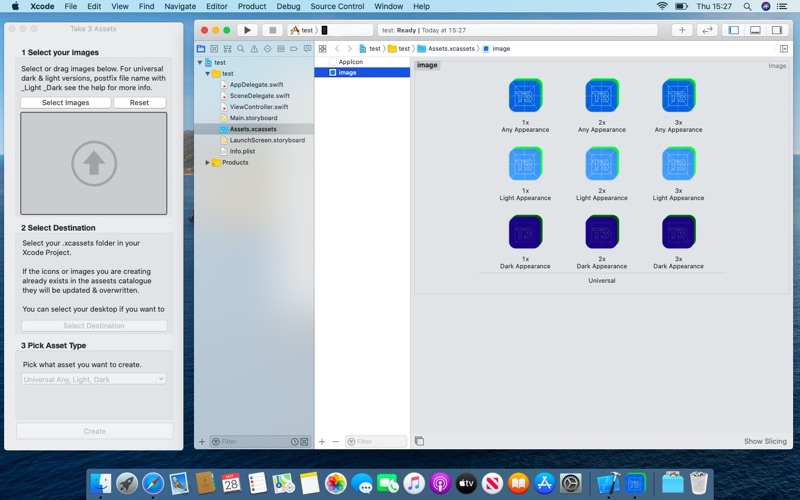Open the asset type dropdown menu
800x500 pixels.
[93, 379]
